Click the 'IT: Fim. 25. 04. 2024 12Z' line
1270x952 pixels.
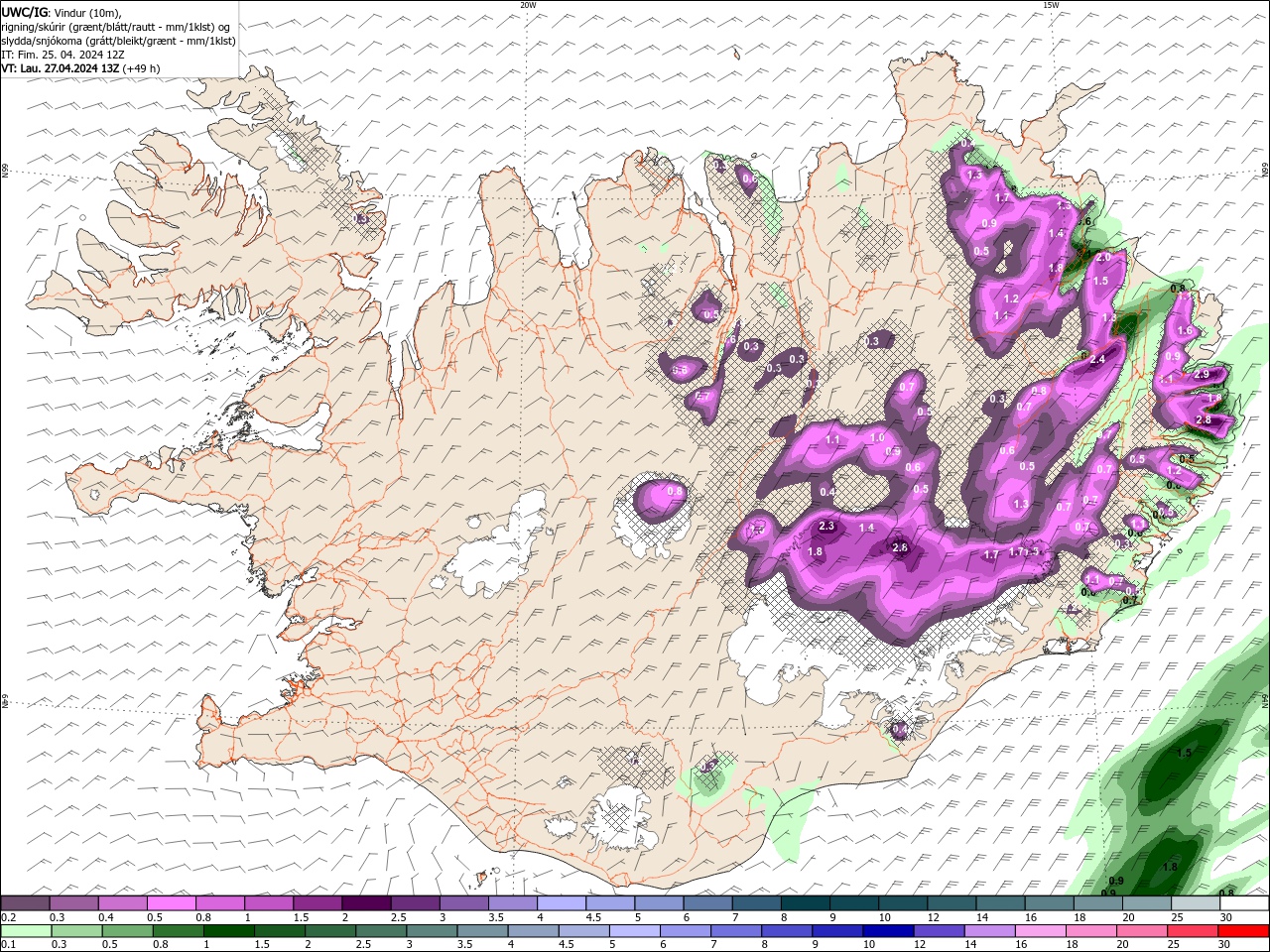click(x=62, y=55)
